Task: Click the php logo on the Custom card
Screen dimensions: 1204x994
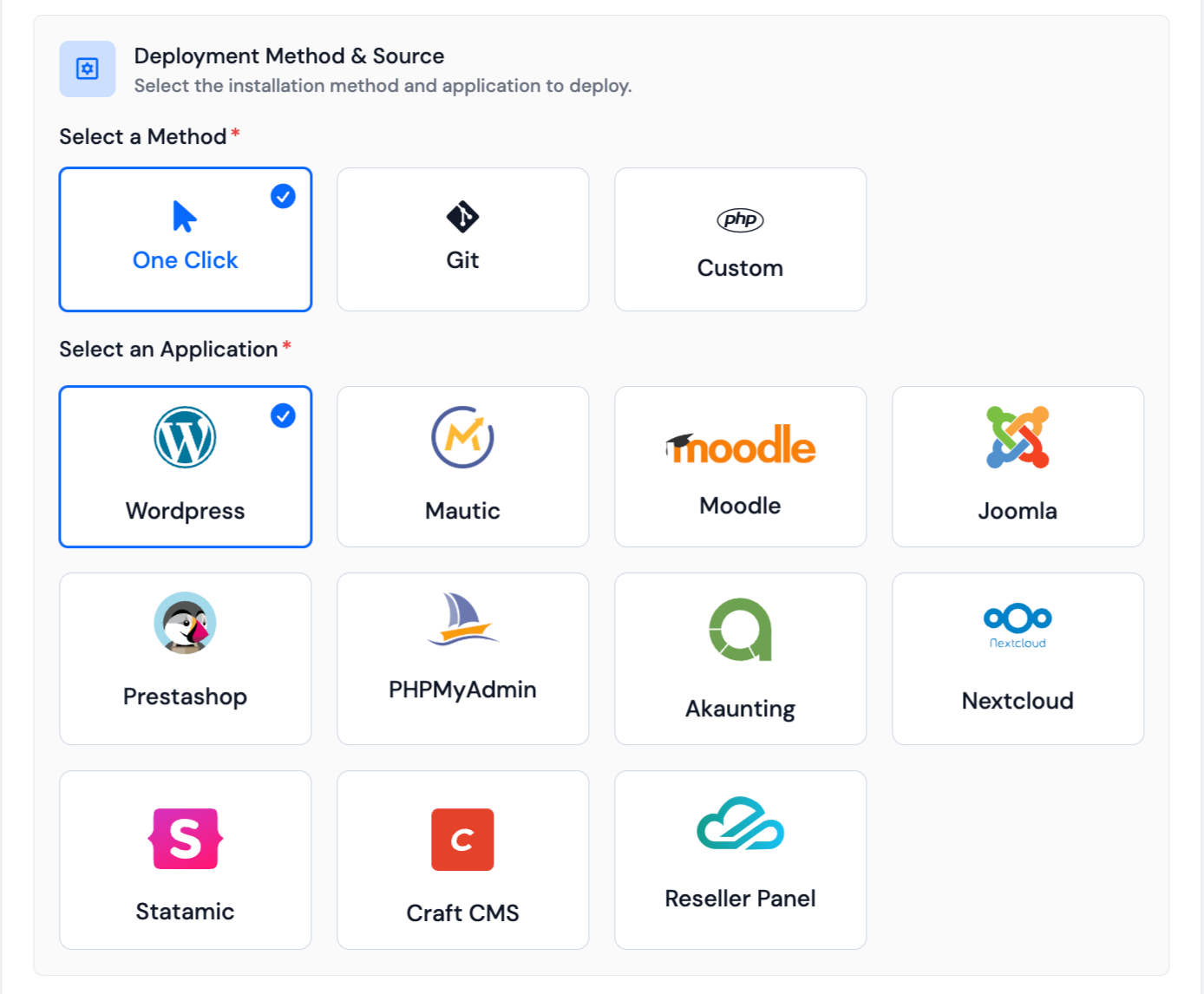Action: [x=740, y=220]
